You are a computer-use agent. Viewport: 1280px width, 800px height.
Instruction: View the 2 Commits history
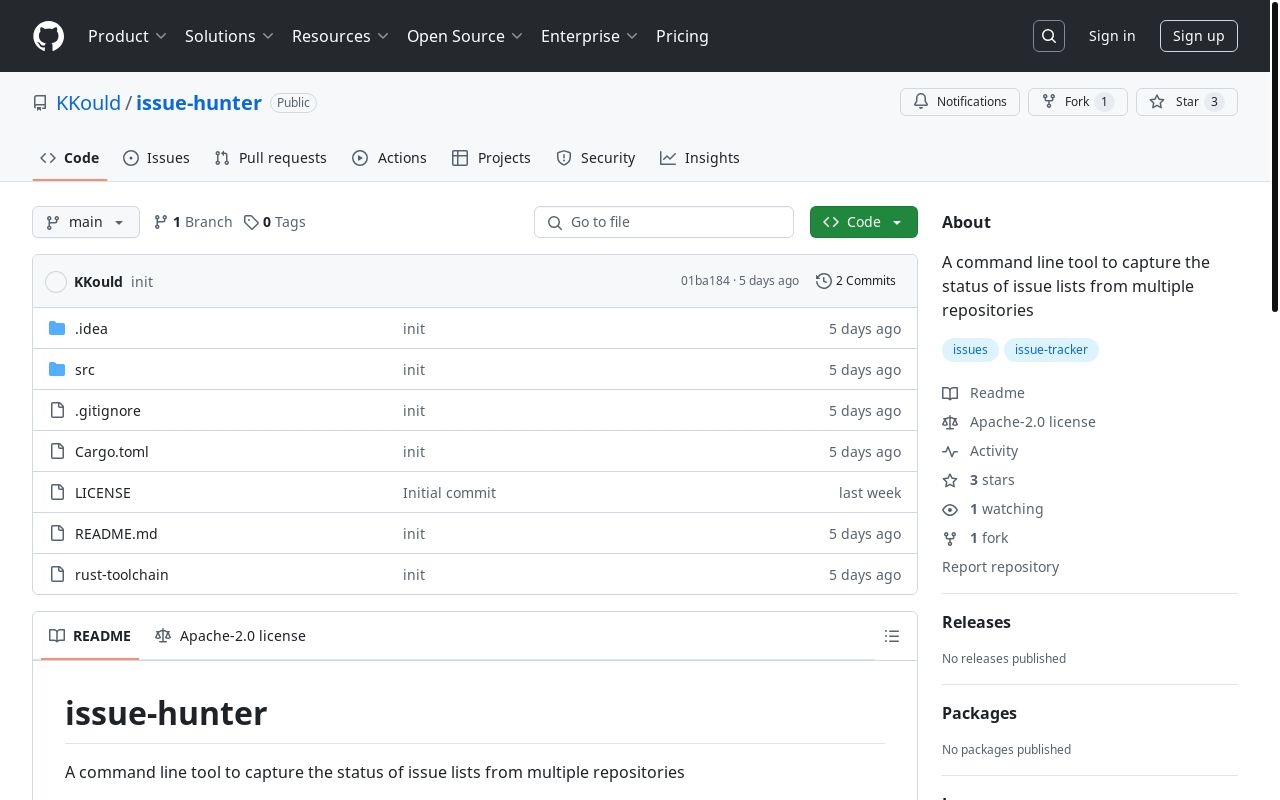pyautogui.click(x=856, y=281)
